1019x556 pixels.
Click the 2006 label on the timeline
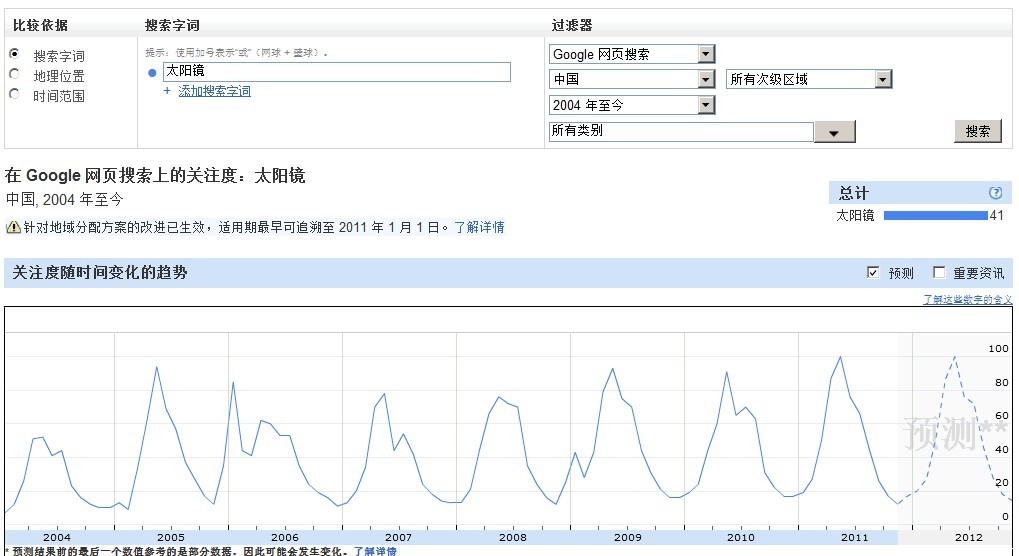pos(285,537)
